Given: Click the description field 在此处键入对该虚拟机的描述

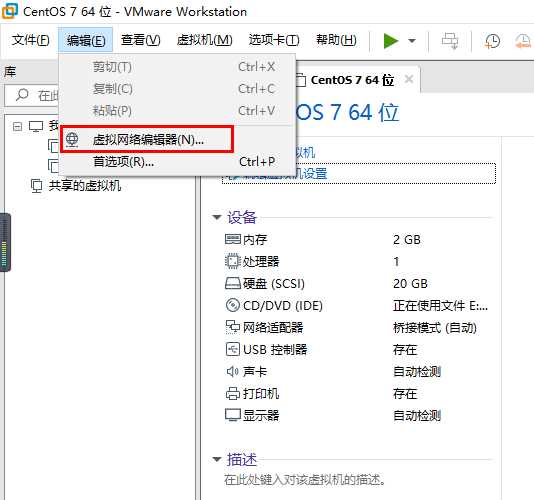Looking at the screenshot, I should click(304, 480).
